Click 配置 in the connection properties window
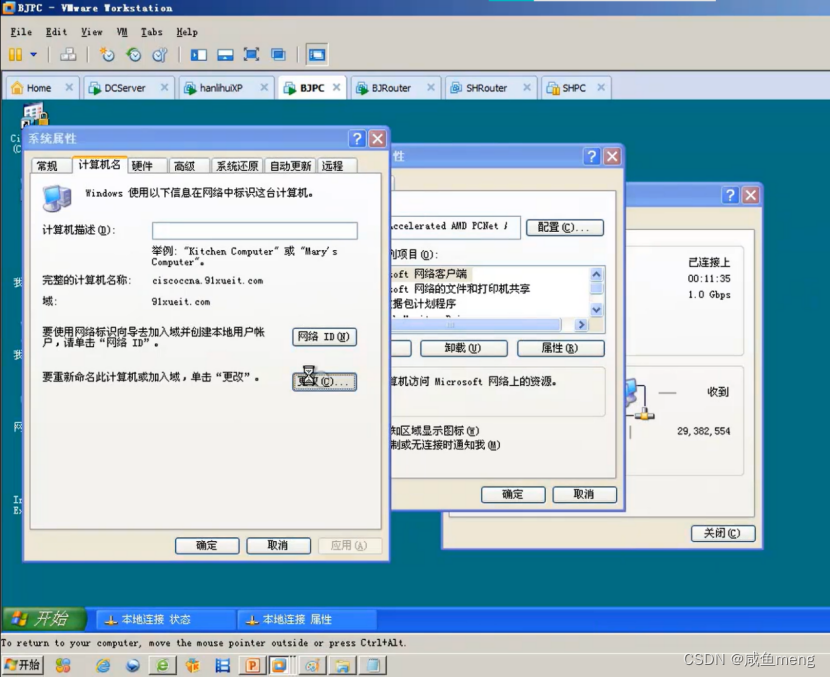The image size is (830, 678). click(x=565, y=228)
